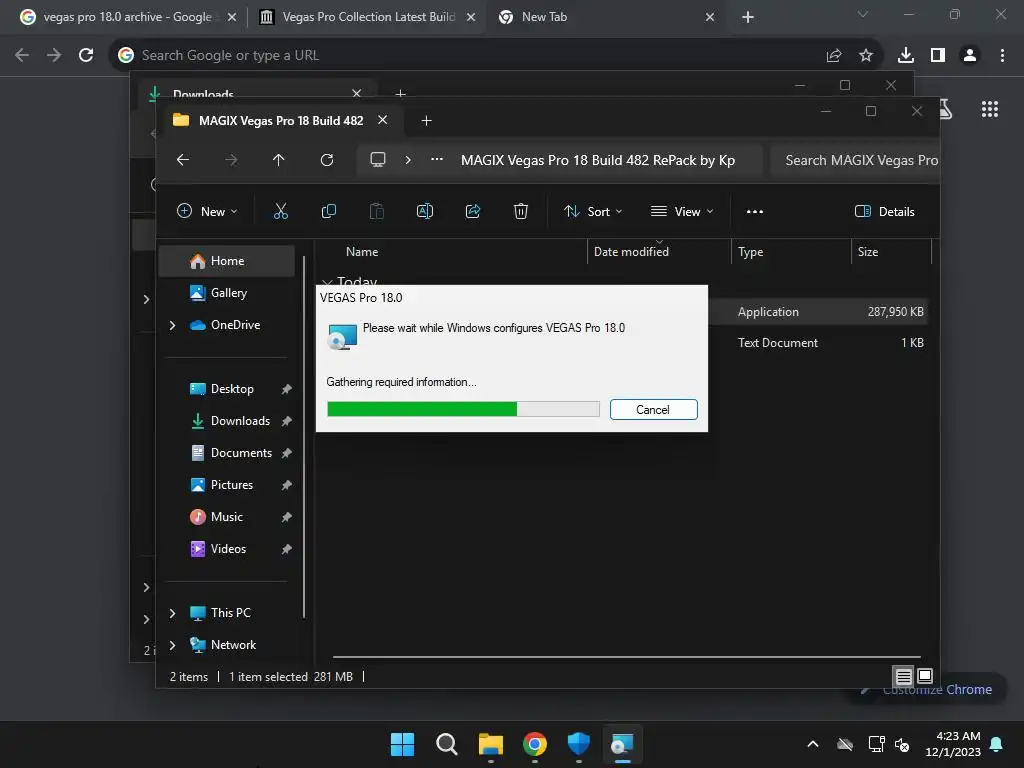The height and width of the screenshot is (768, 1024).
Task: Select Network in the navigation pane
Action: [232, 645]
